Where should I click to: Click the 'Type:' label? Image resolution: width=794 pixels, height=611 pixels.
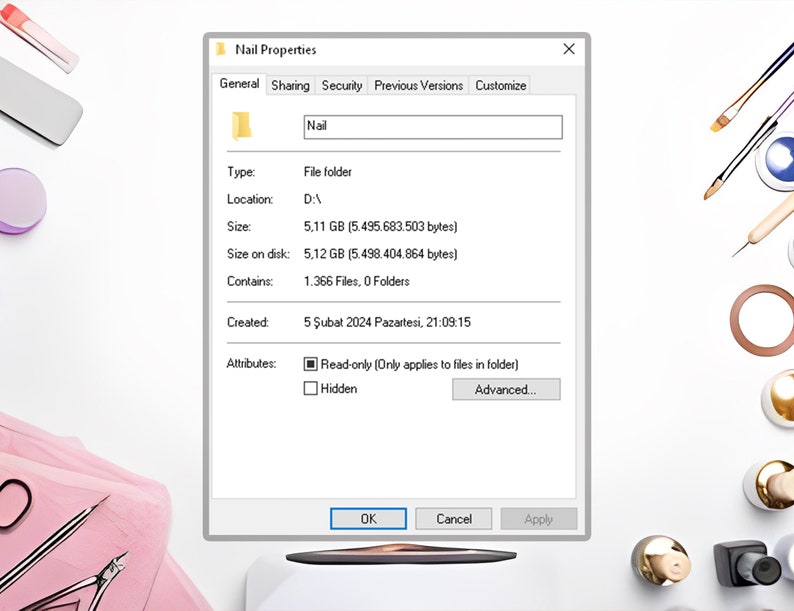click(241, 172)
